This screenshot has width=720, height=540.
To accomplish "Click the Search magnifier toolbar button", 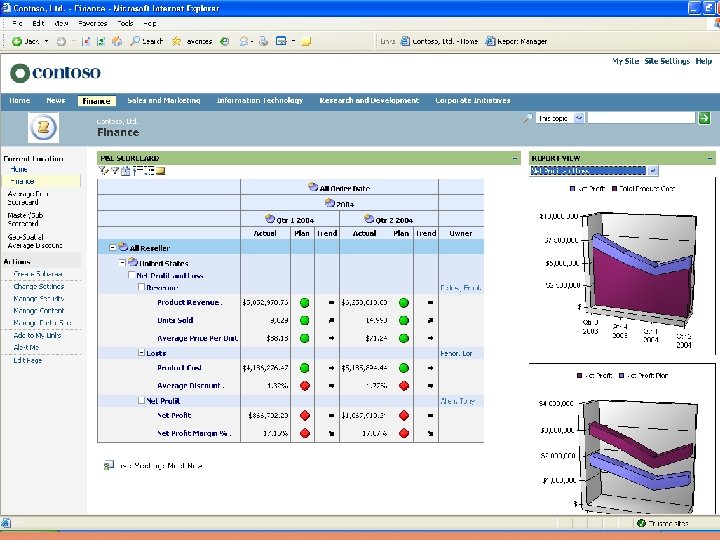I will (x=146, y=41).
